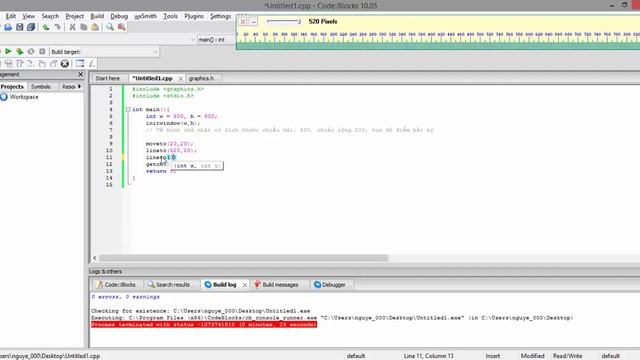The width and height of the screenshot is (640, 360).
Task: Adjust the ruler opacity slider
Action: click(284, 21)
